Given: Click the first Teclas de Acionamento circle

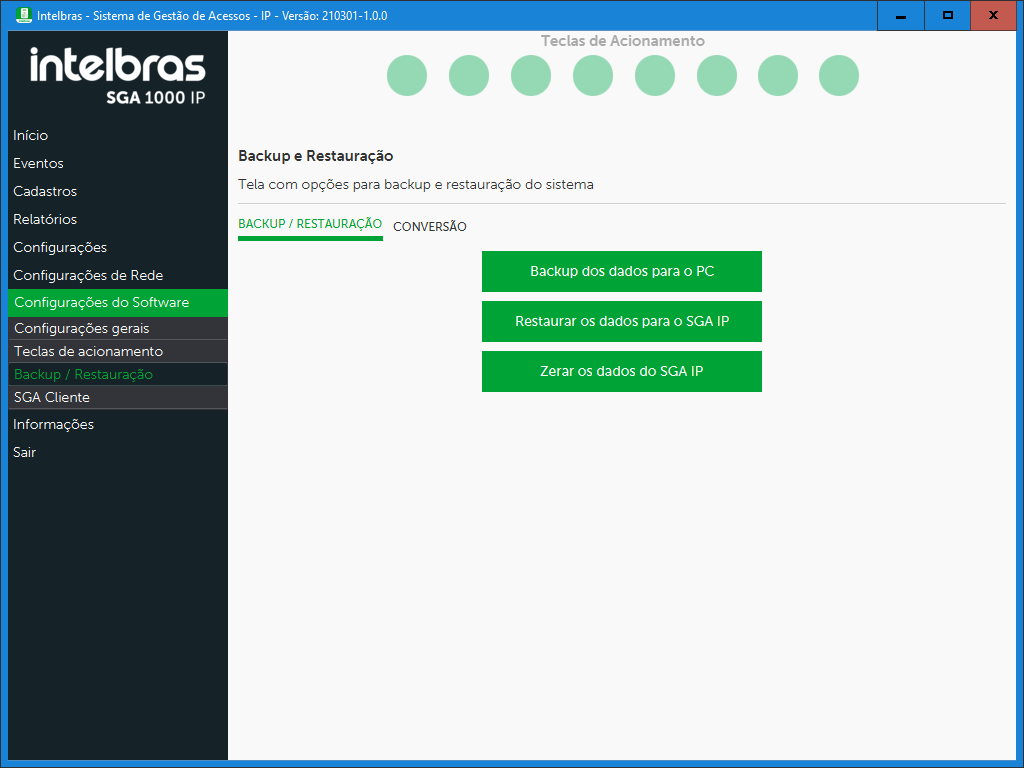Looking at the screenshot, I should (407, 76).
